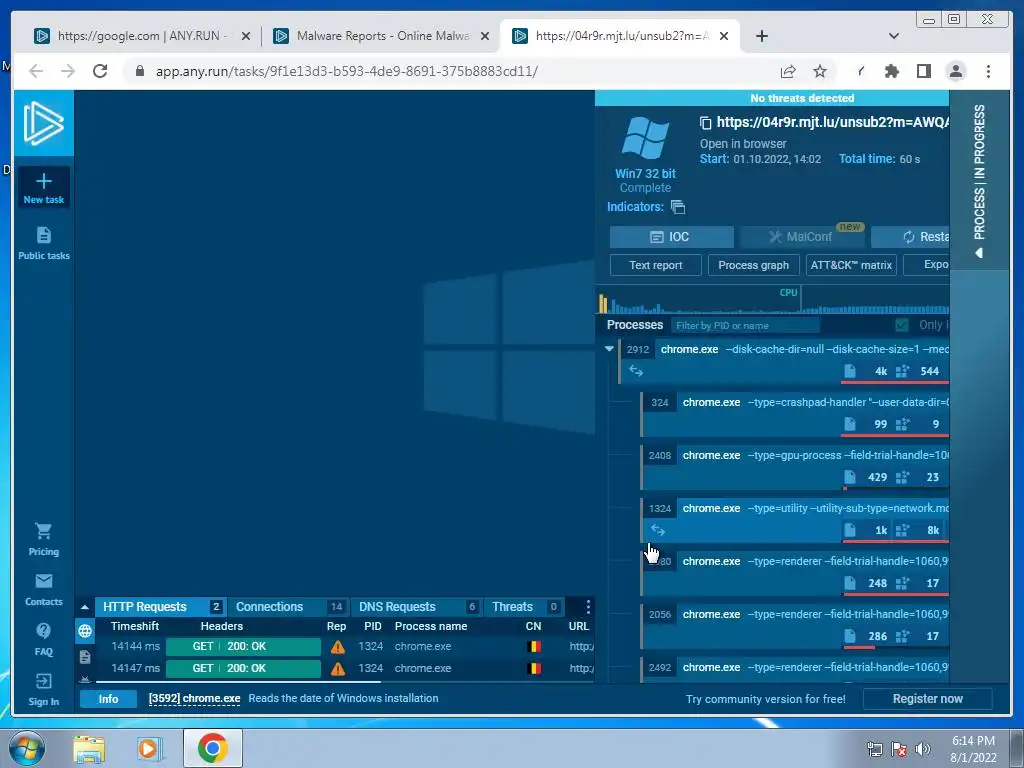Click registry icon for process 2408

click(902, 477)
